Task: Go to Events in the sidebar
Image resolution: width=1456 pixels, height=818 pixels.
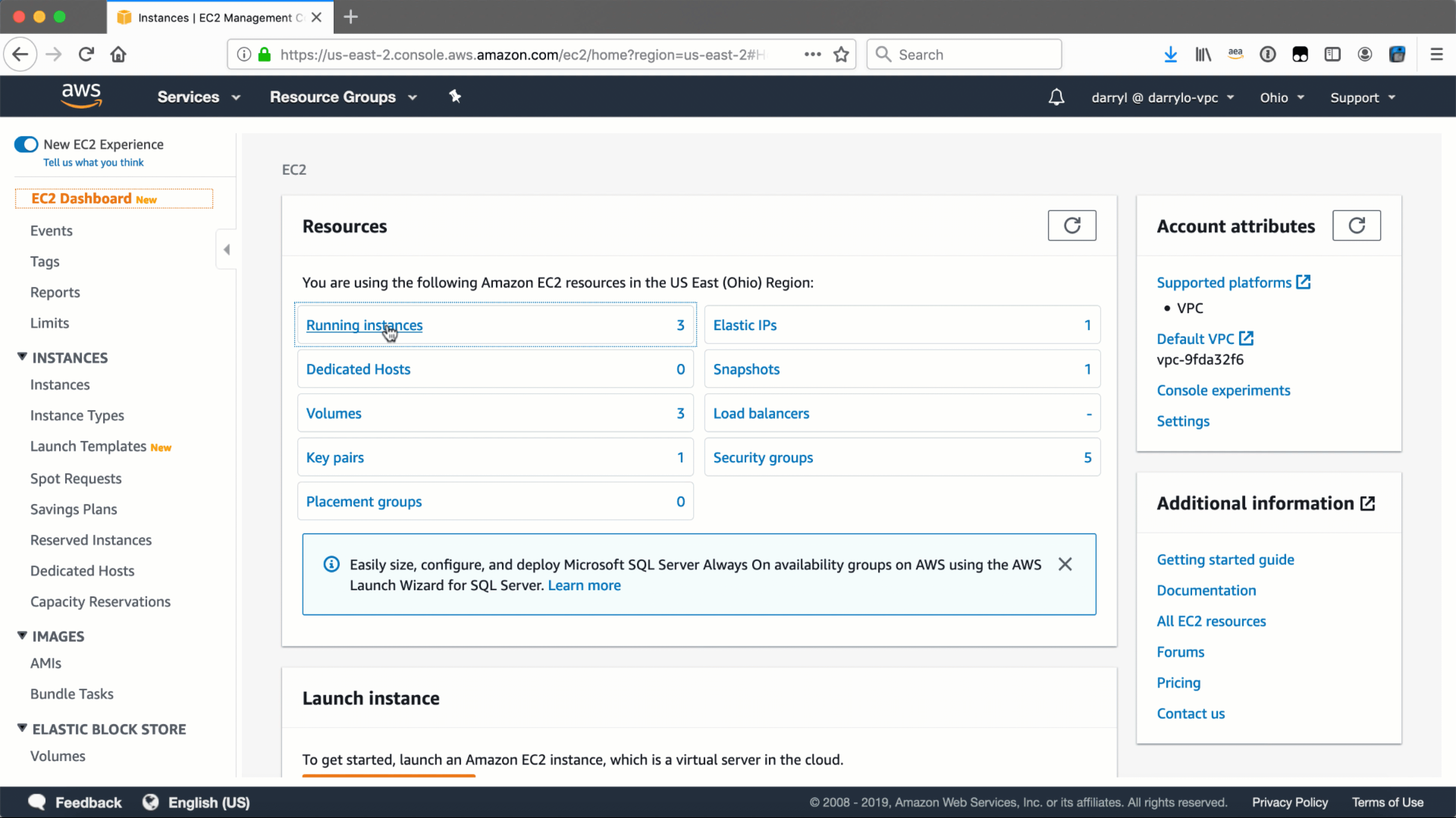Action: [52, 230]
